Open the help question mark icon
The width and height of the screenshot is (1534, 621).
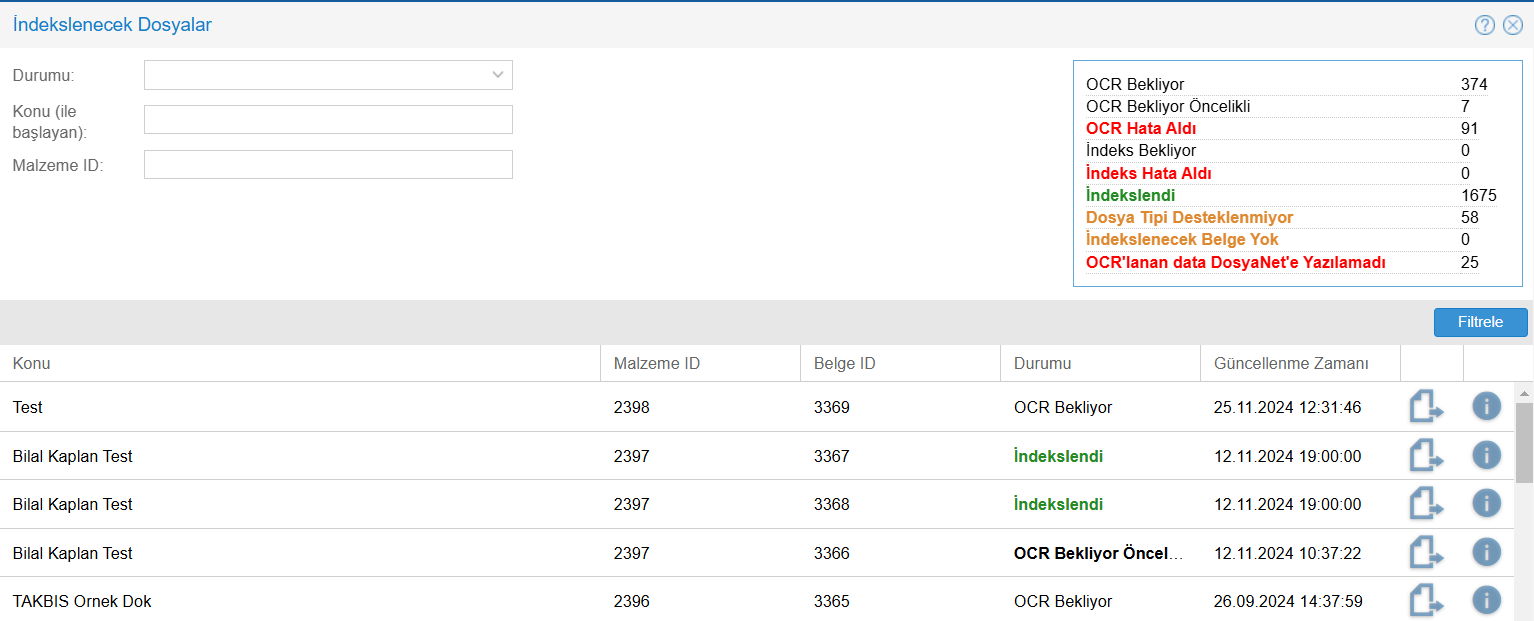click(x=1484, y=25)
